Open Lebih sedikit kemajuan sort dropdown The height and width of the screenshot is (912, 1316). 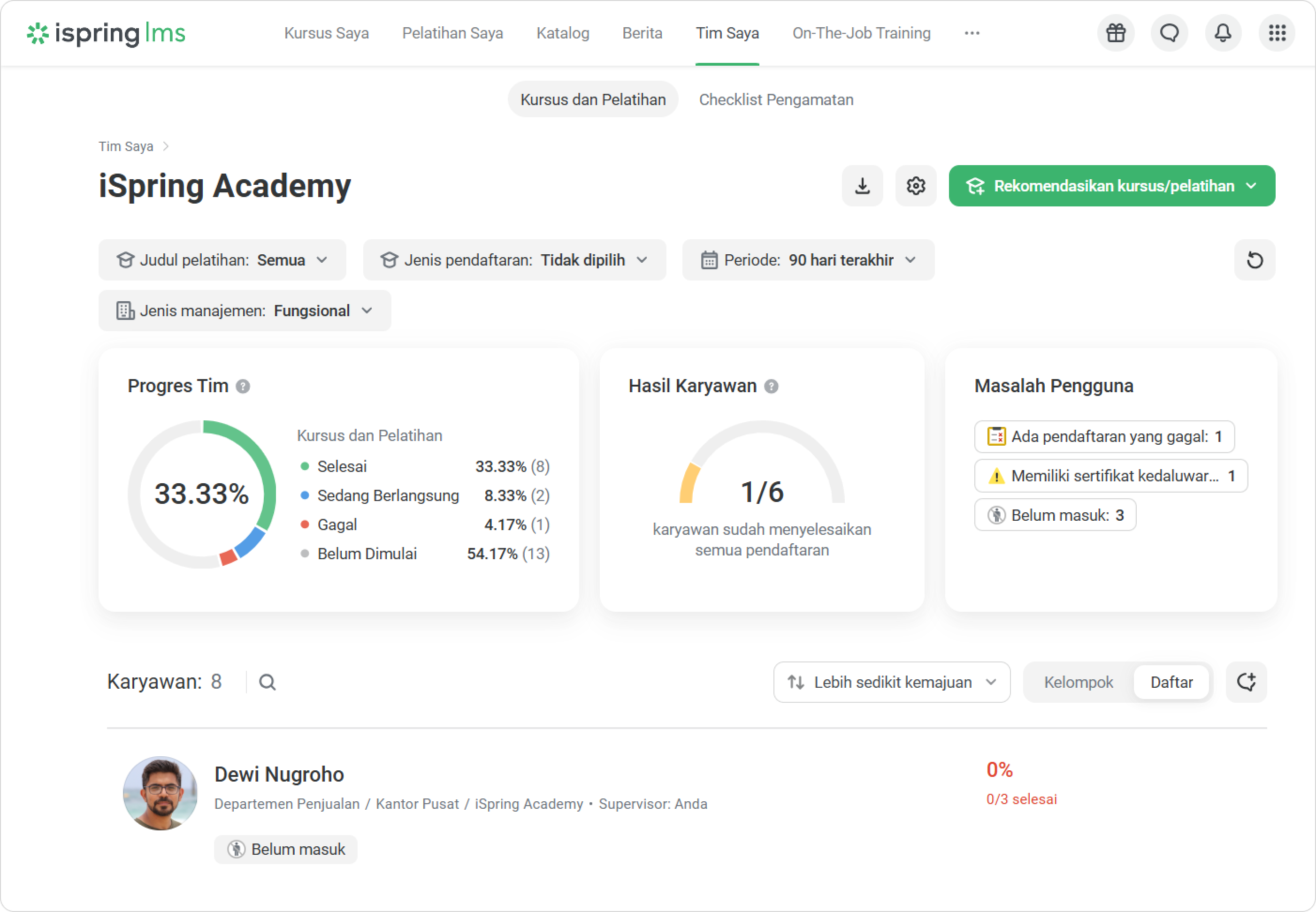[891, 682]
